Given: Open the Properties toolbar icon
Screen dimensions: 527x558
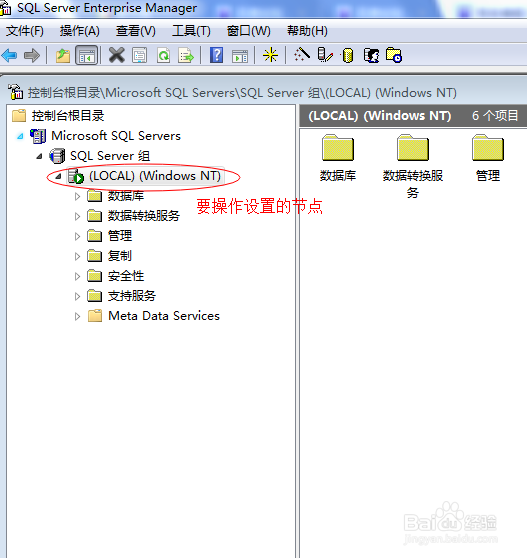Looking at the screenshot, I should click(x=139, y=56).
